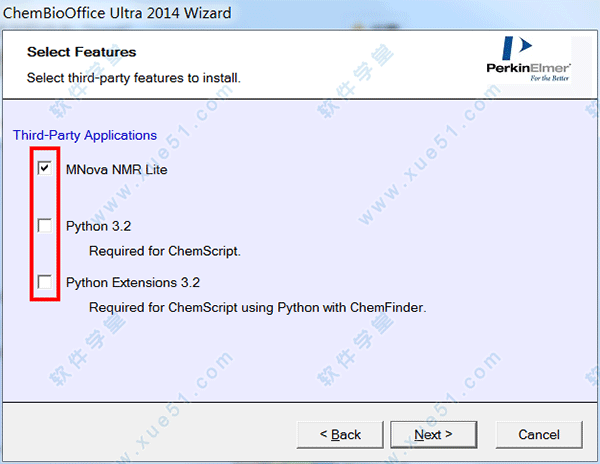Click the ChemBioOffice Ultra 2014 Wizard title
This screenshot has width=600, height=464.
pyautogui.click(x=117, y=13)
